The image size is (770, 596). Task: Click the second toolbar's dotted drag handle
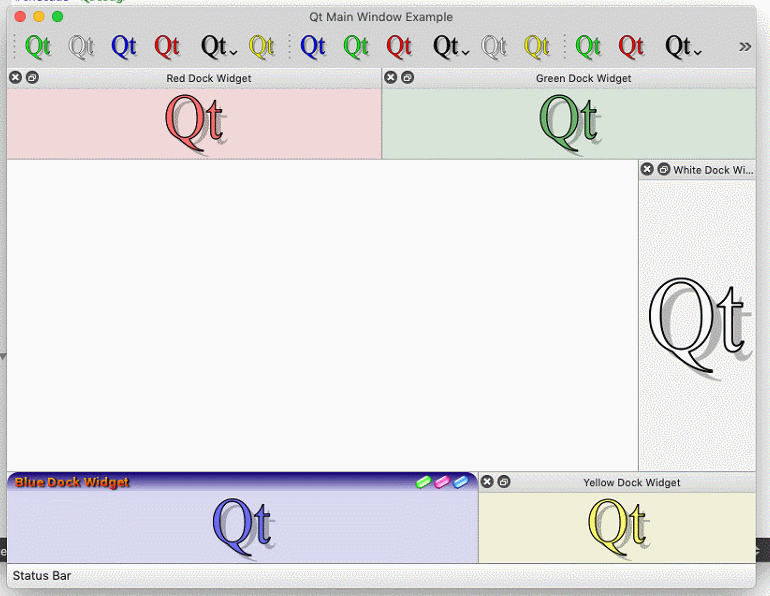coord(290,47)
